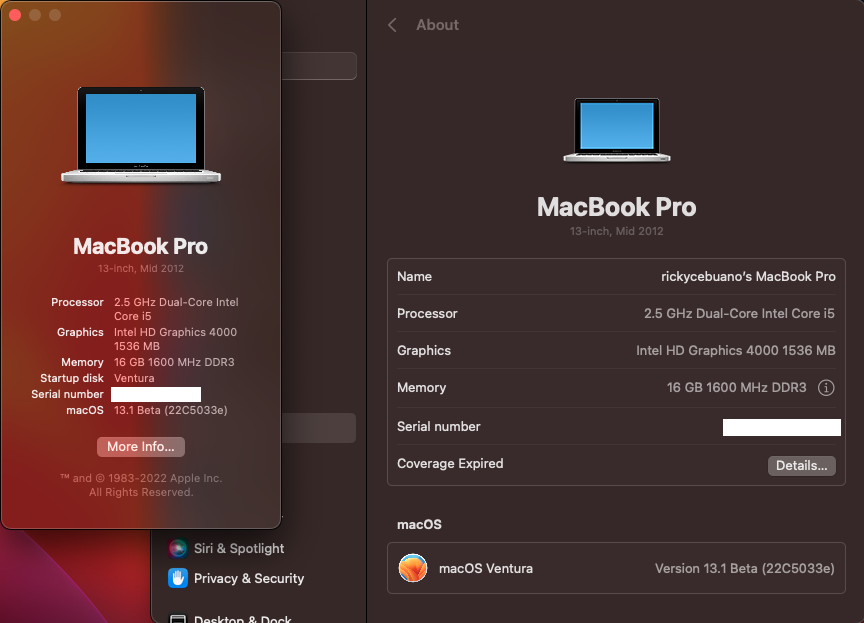Open Privacy & Security hand icon

[177, 578]
